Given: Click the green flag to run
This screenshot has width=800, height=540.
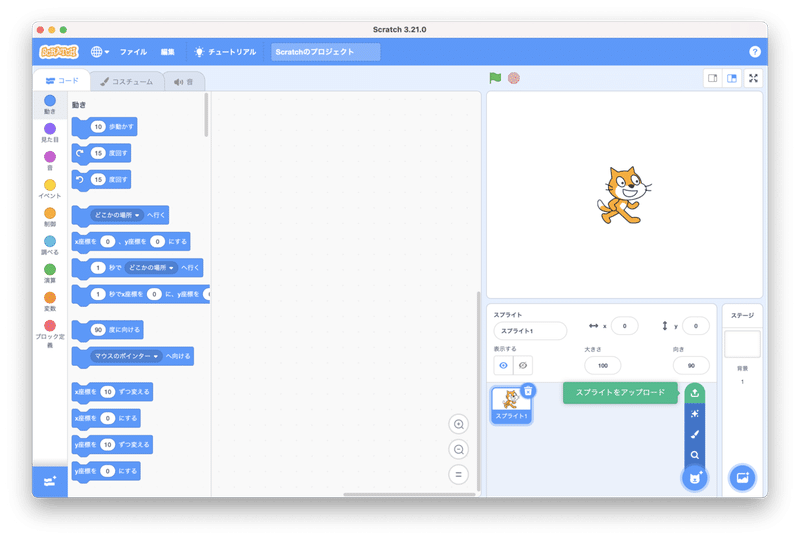Looking at the screenshot, I should point(495,78).
